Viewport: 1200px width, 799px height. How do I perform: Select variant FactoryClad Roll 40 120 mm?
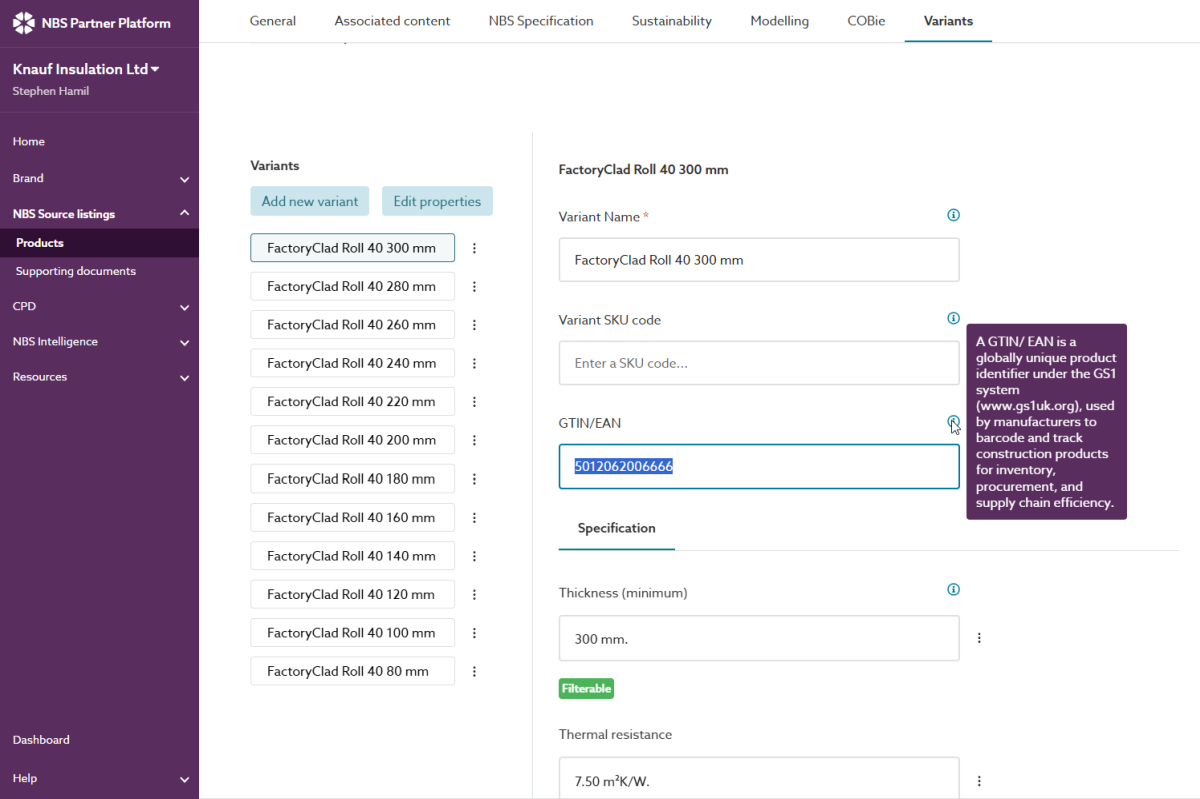(352, 595)
